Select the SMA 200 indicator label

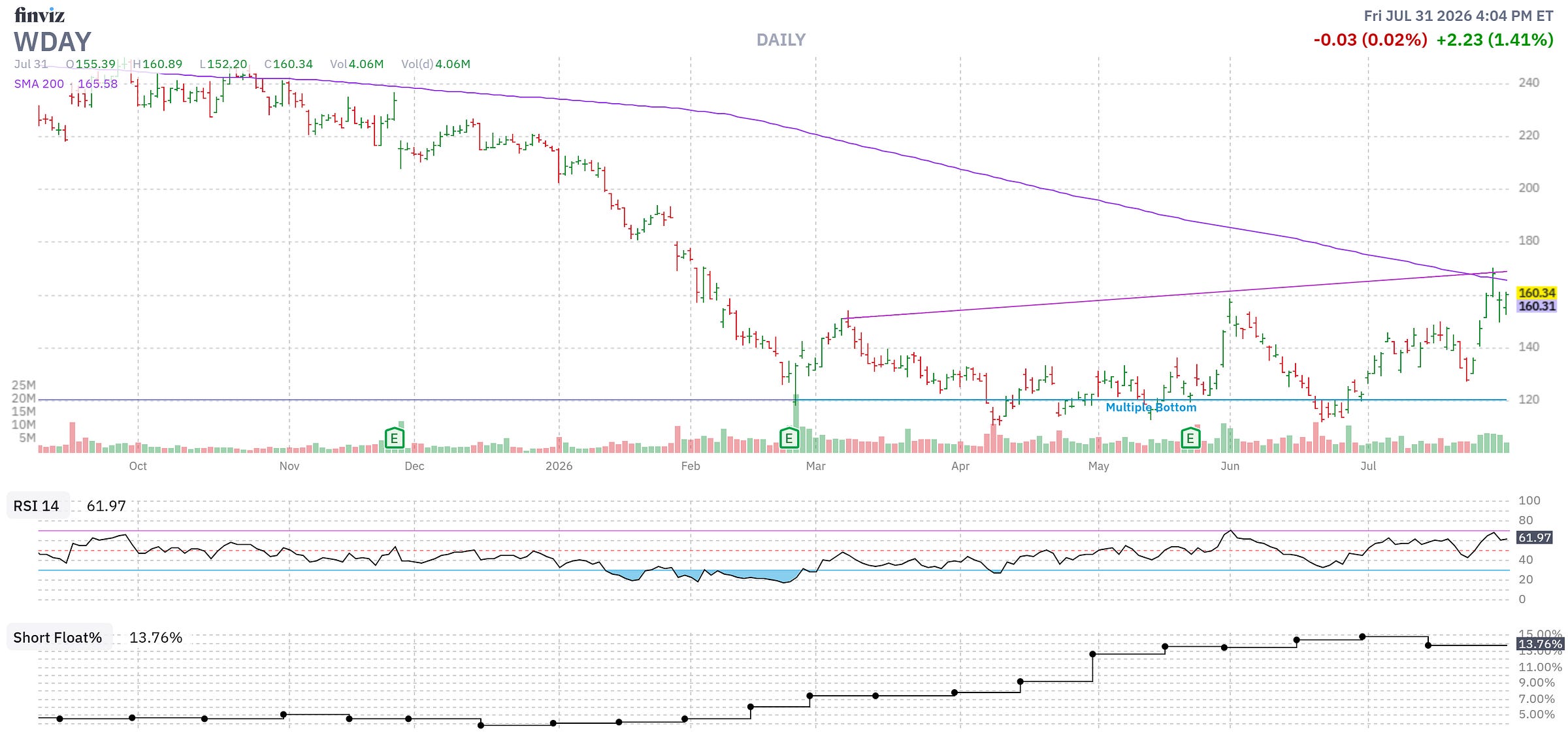click(x=39, y=84)
